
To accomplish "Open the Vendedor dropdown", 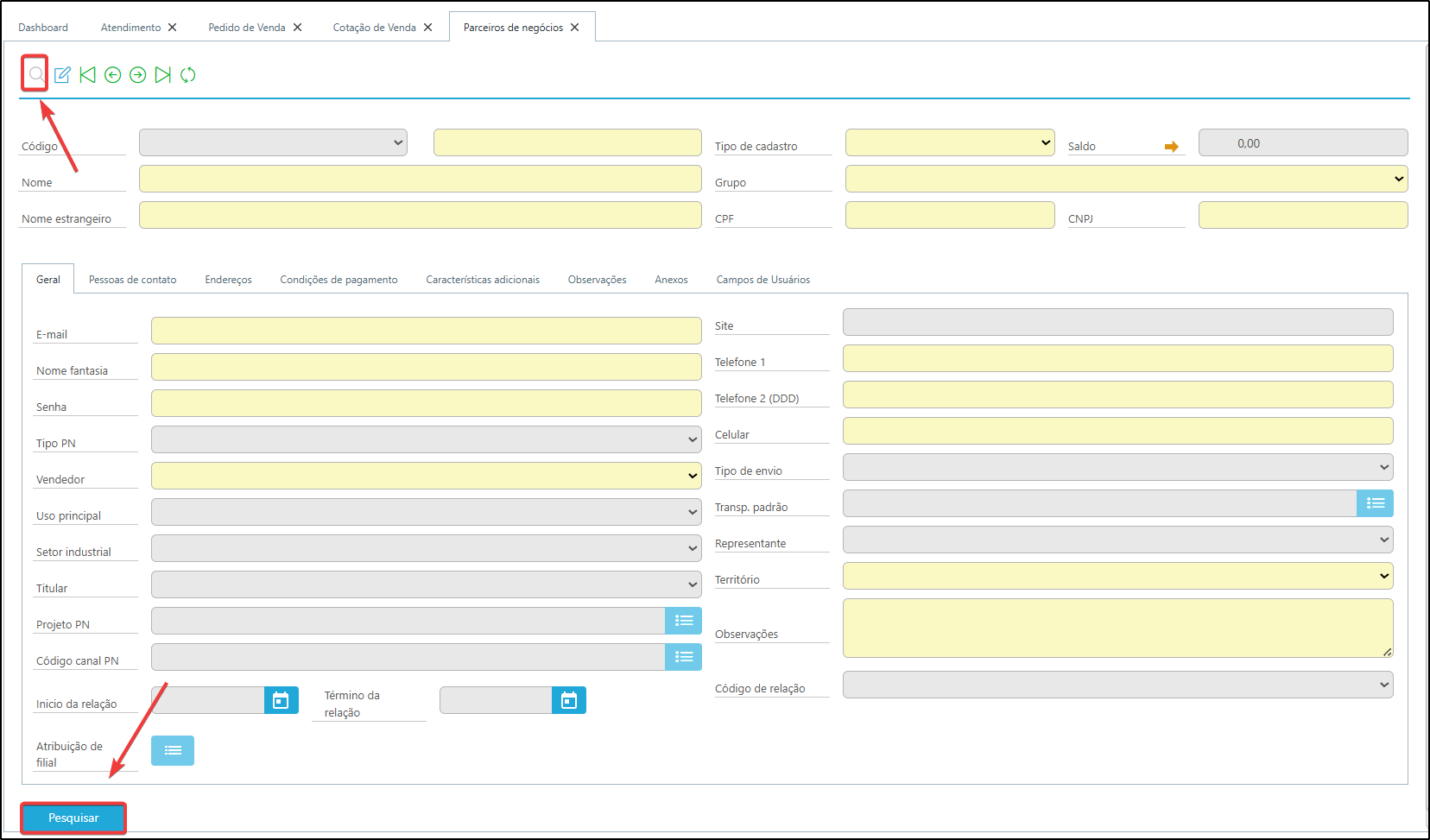I will (x=426, y=476).
